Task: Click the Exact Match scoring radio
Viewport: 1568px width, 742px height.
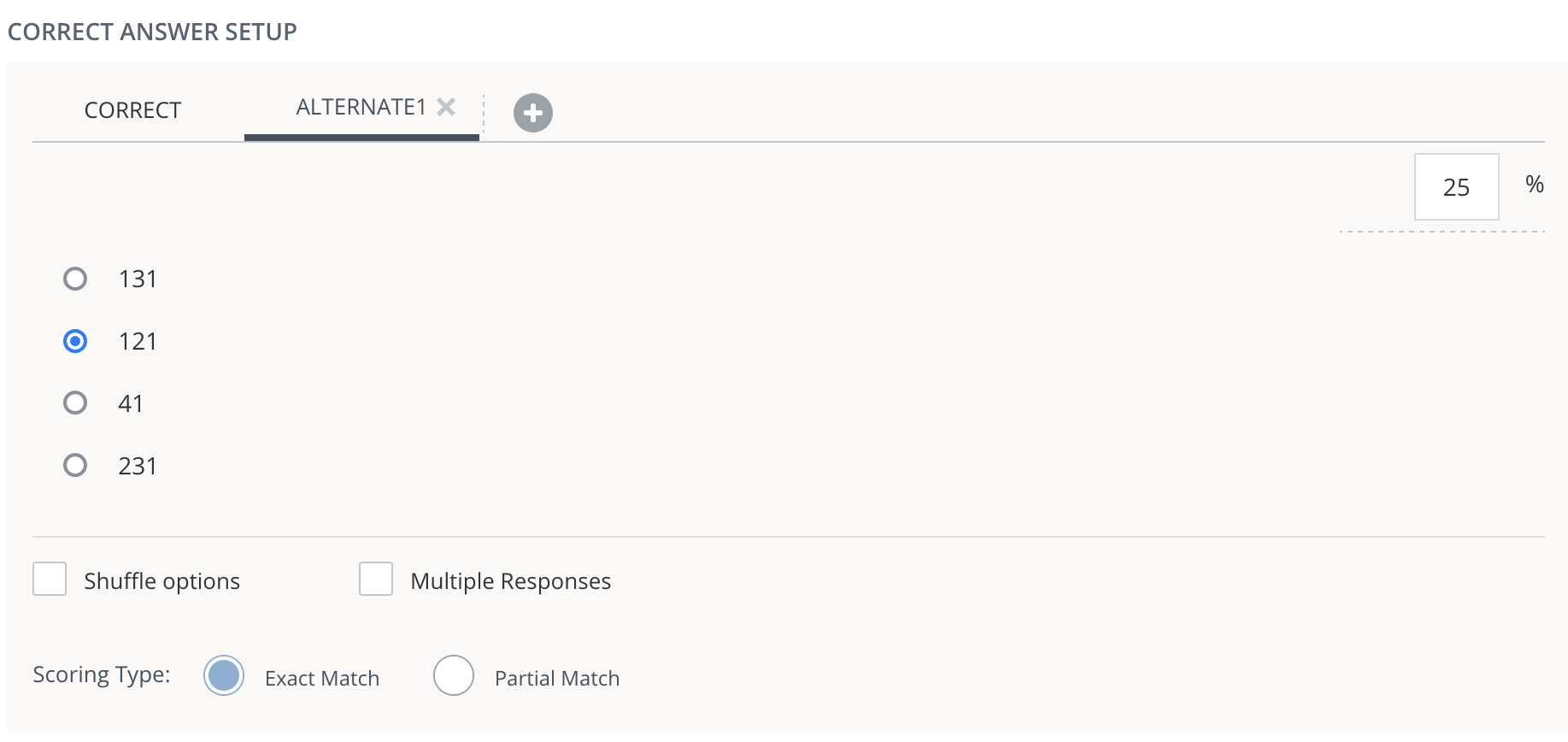Action: [x=223, y=675]
